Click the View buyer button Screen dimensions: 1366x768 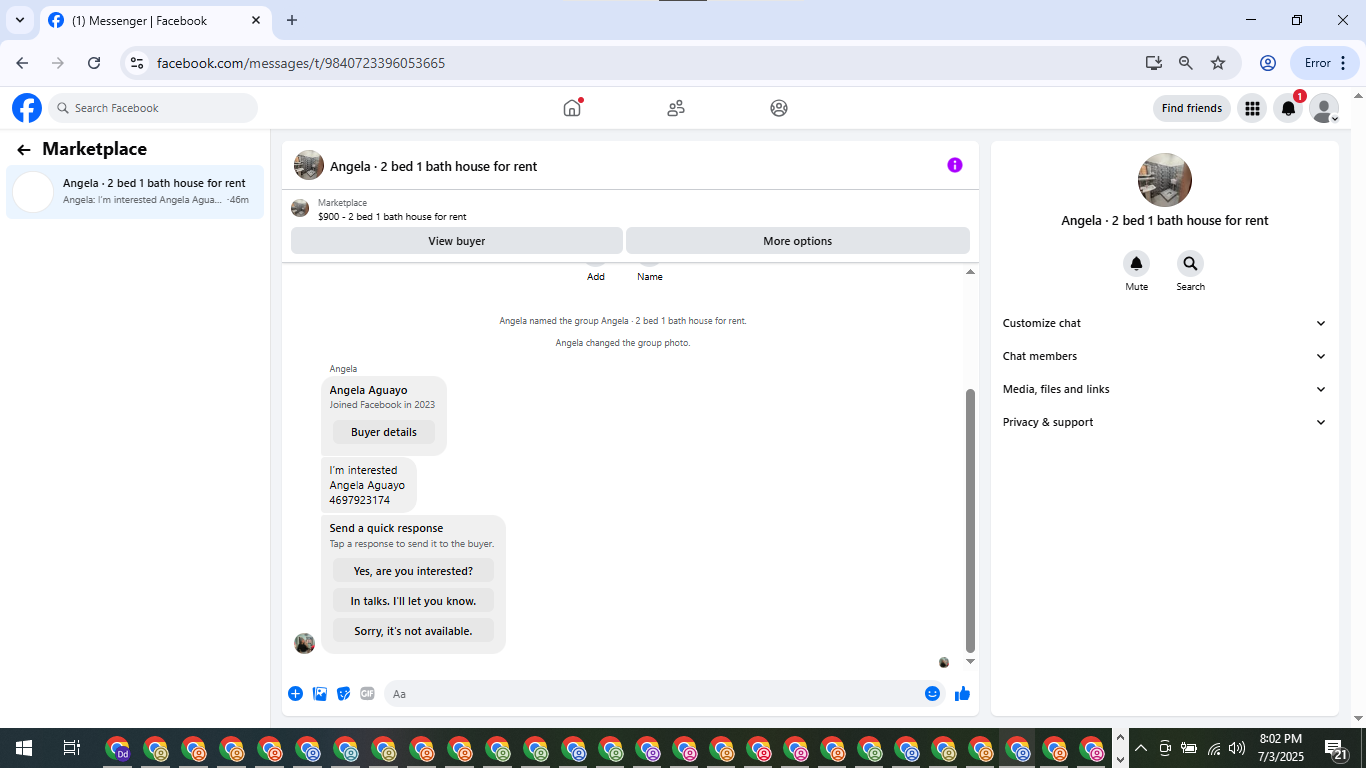pos(457,240)
